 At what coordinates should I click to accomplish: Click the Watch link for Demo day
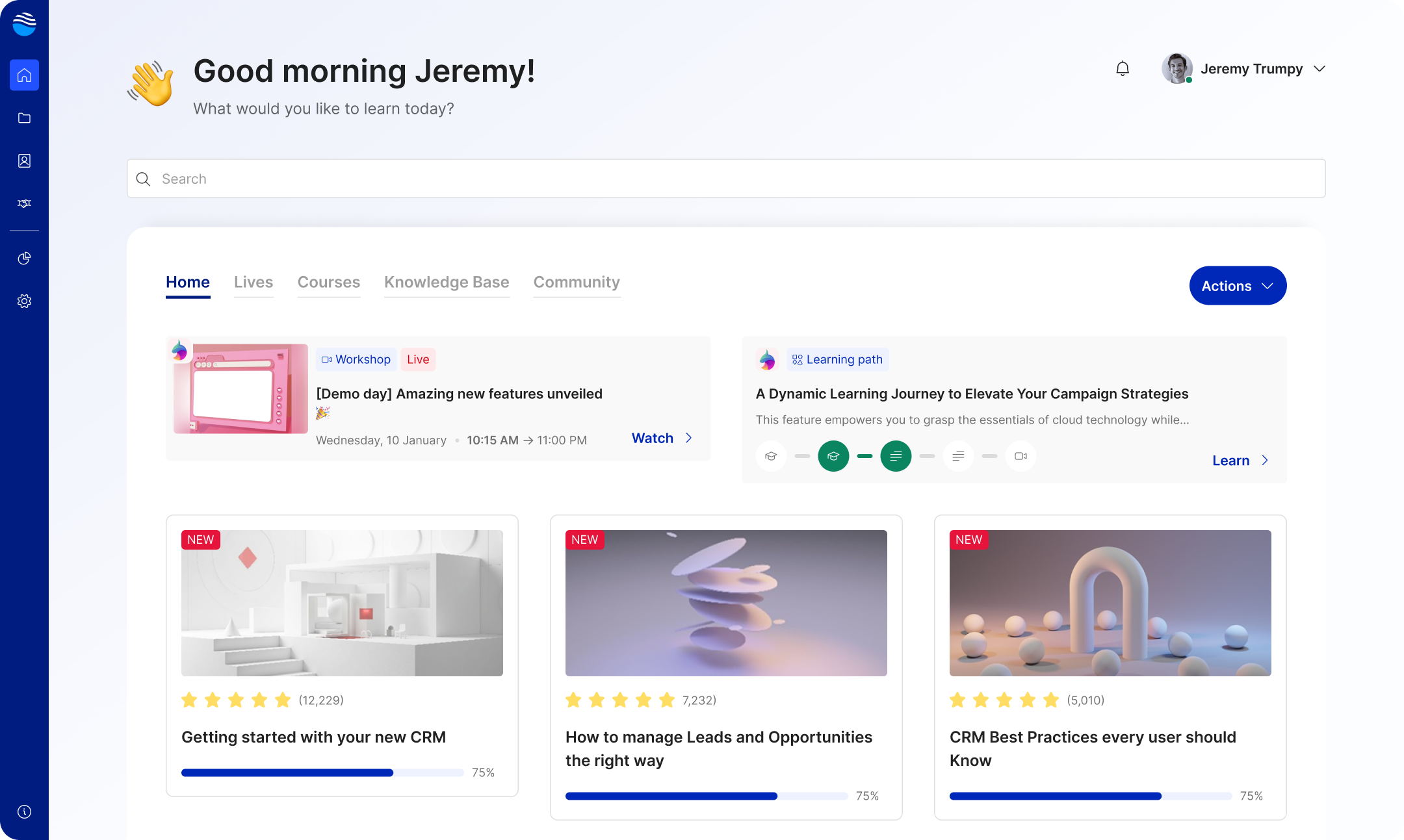coord(653,439)
